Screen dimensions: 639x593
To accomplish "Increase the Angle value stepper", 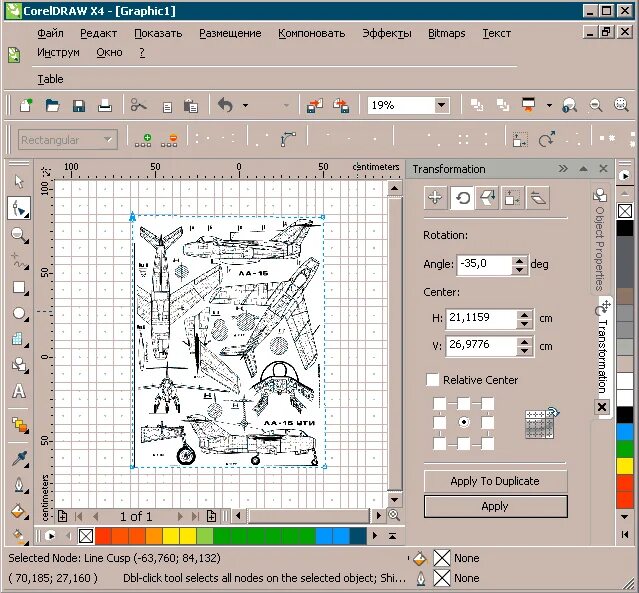I will tap(519, 260).
